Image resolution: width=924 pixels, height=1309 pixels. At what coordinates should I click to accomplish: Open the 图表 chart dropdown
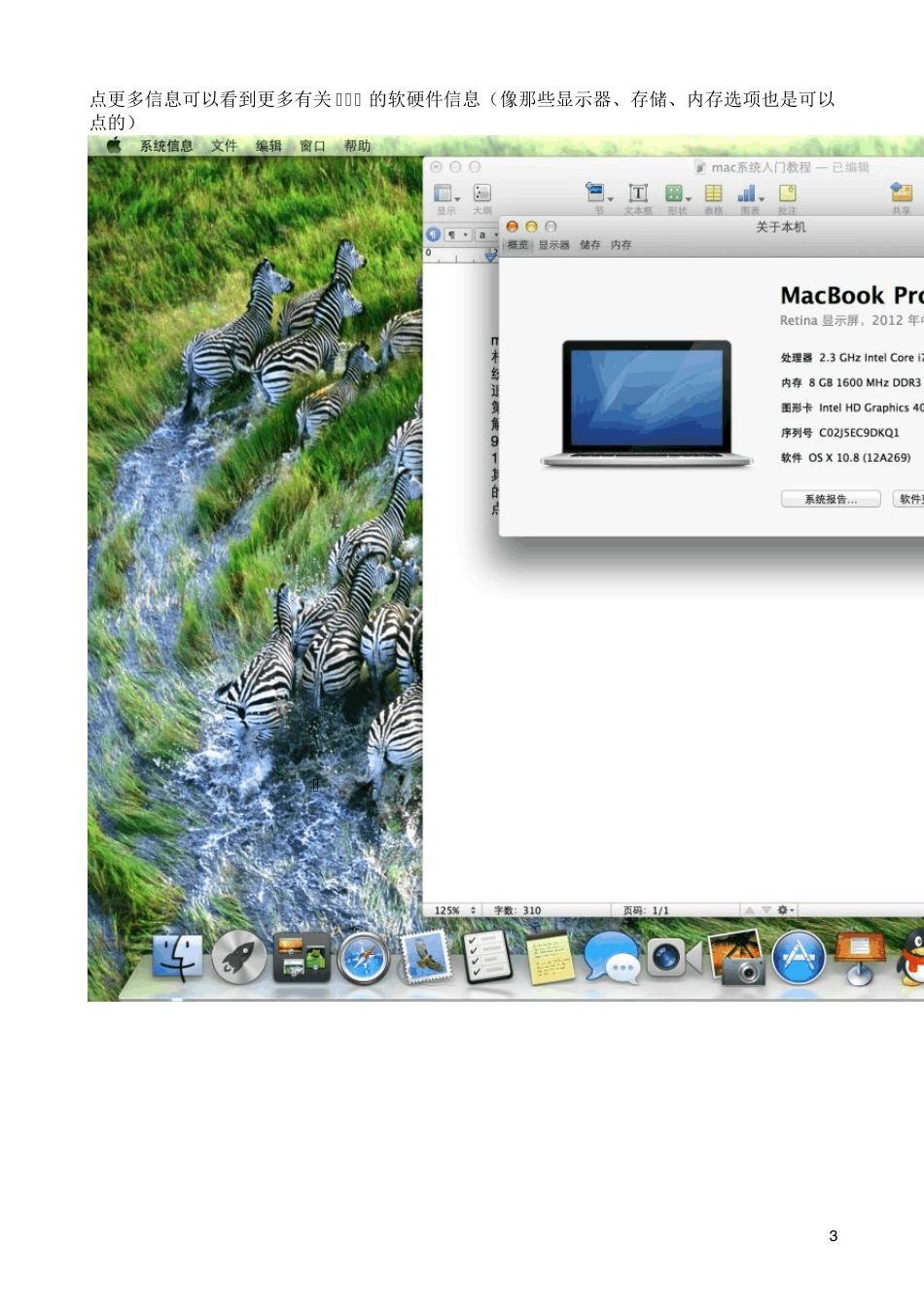pyautogui.click(x=749, y=195)
